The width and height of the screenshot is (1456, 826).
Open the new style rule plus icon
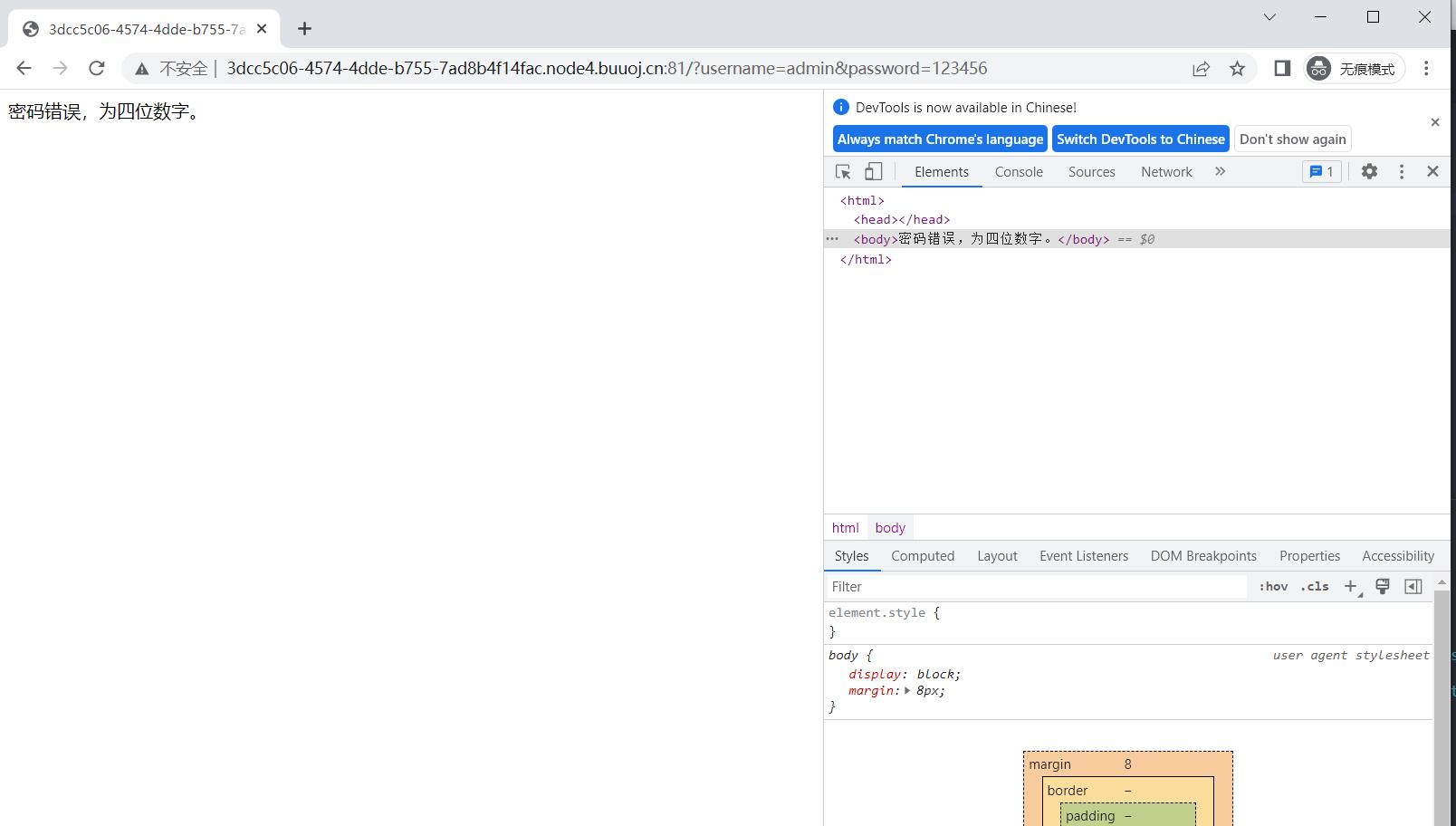click(x=1350, y=587)
